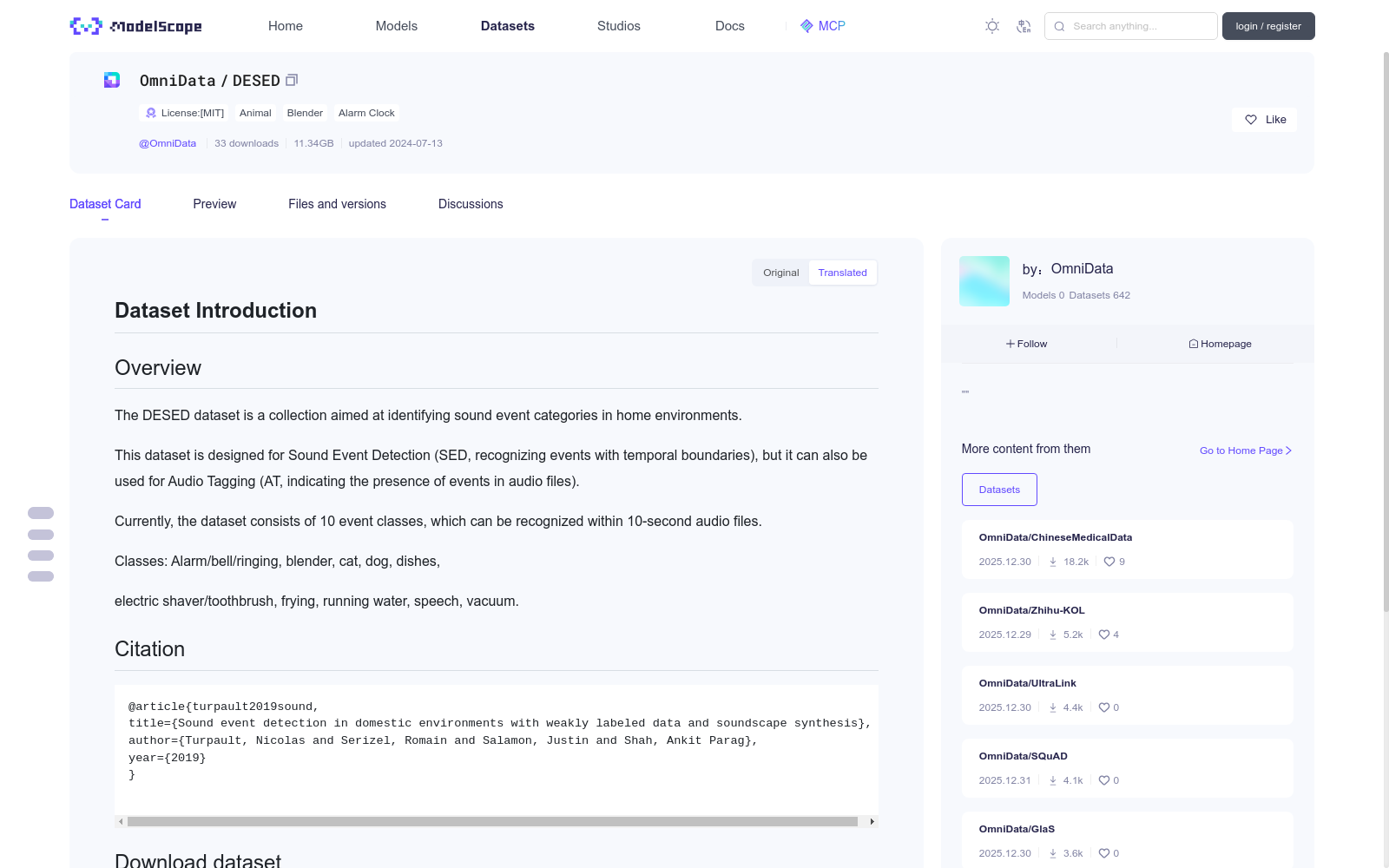Click the license badge icon

(151, 113)
